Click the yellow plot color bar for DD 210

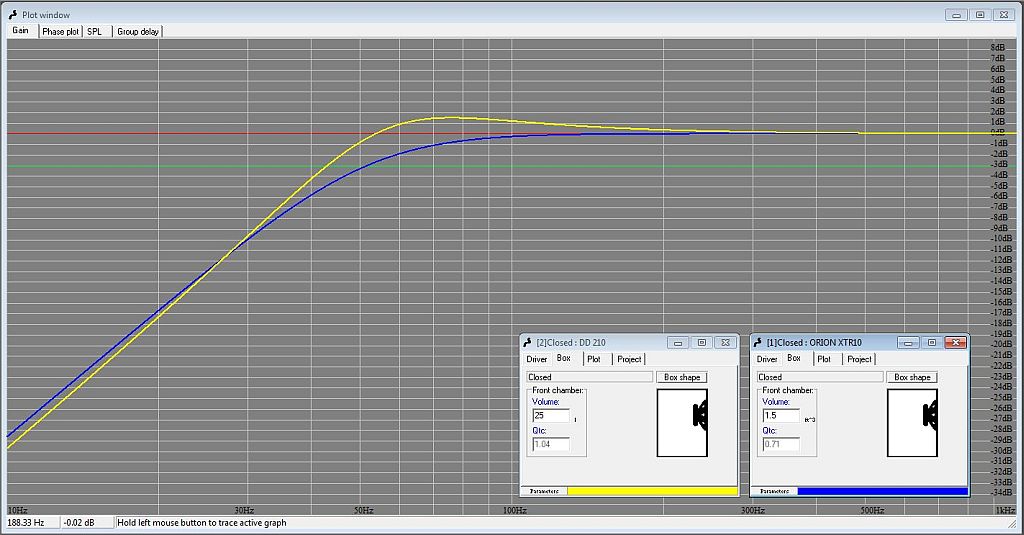click(x=652, y=491)
